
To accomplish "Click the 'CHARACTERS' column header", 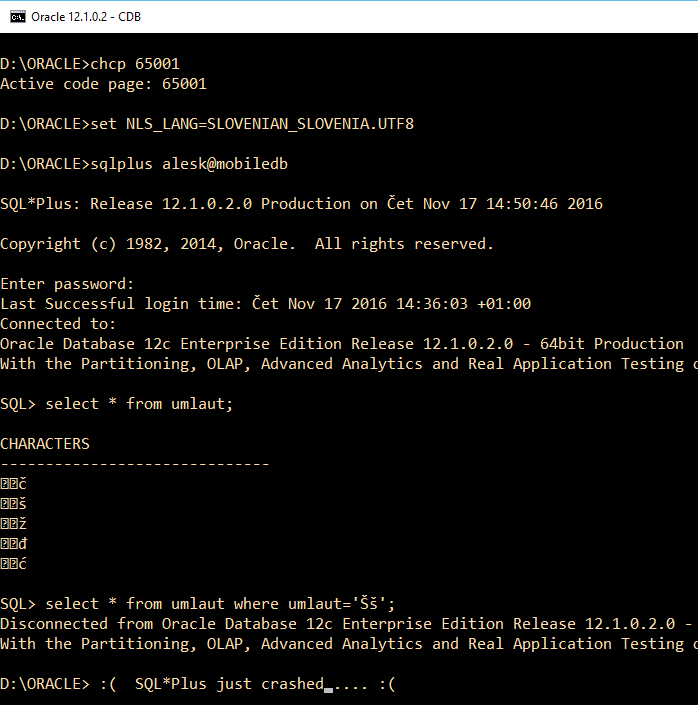I will 45,444.
